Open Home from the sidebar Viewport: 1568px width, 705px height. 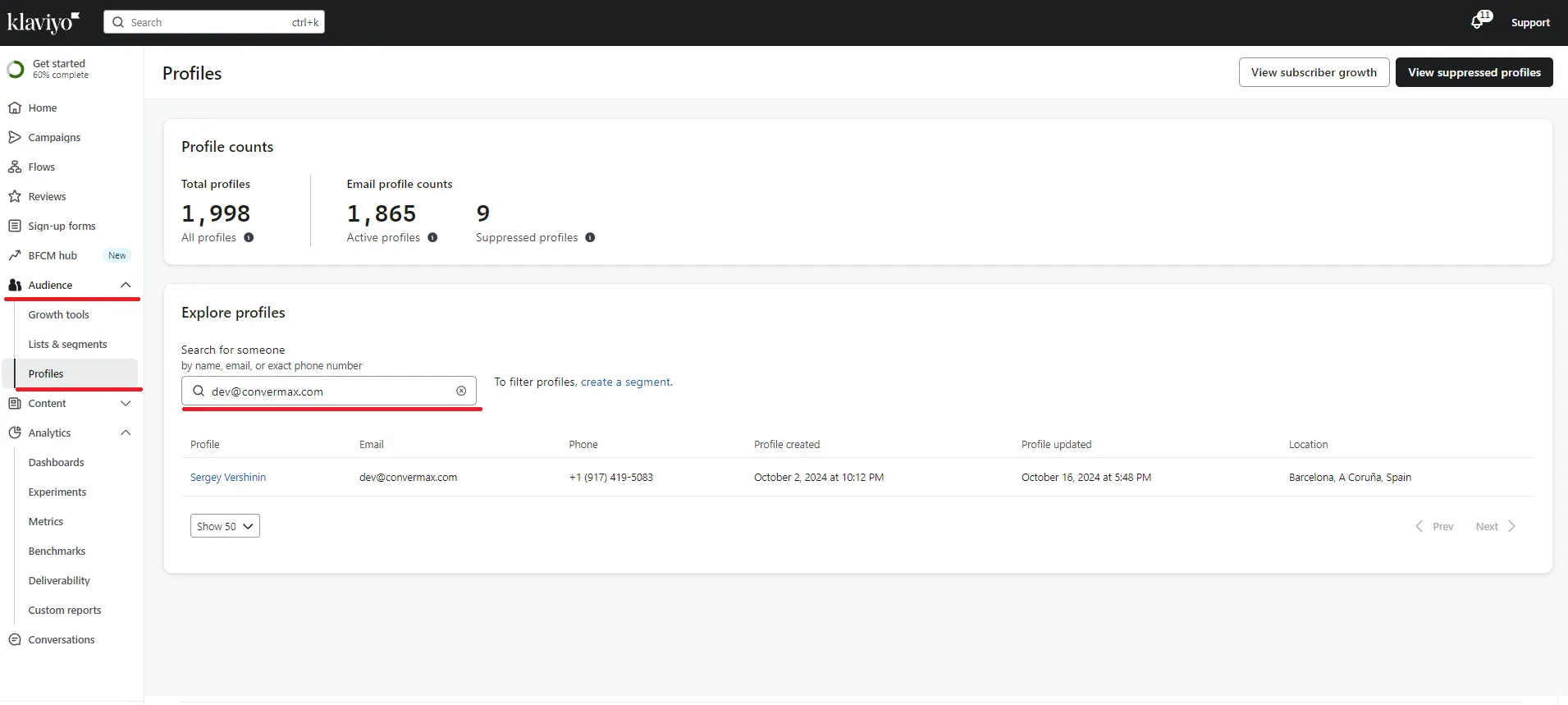point(43,108)
